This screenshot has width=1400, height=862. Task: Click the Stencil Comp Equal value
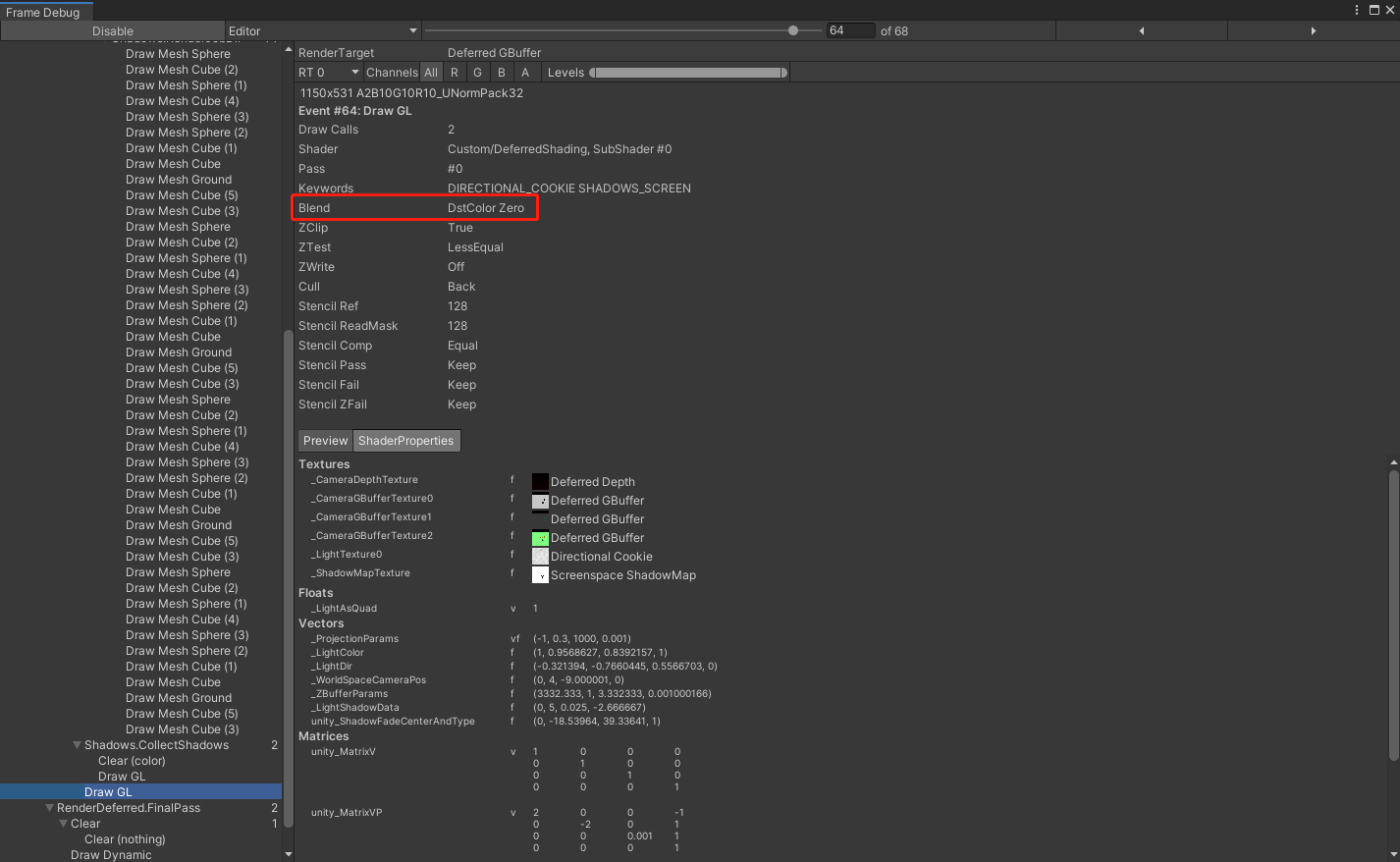(x=462, y=346)
